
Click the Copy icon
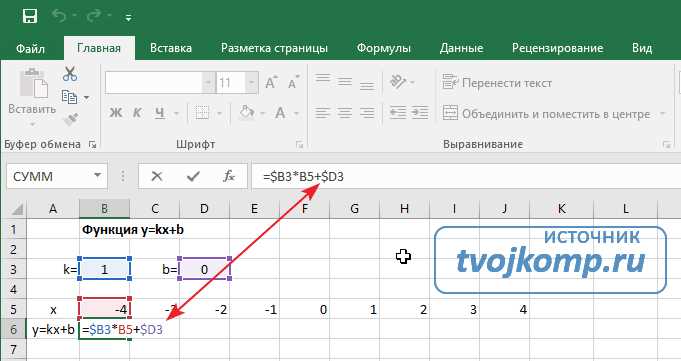click(69, 97)
